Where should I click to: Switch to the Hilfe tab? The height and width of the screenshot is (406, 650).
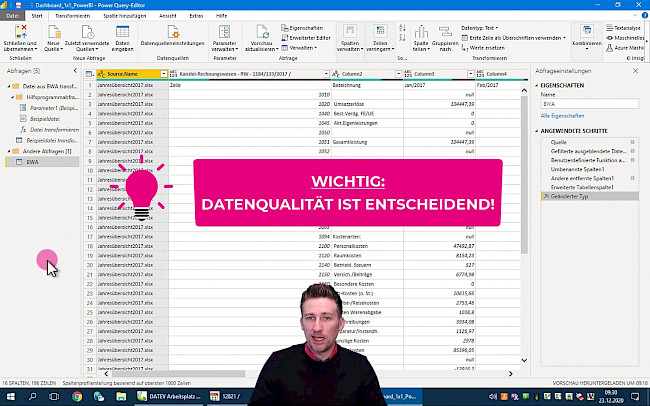221,16
